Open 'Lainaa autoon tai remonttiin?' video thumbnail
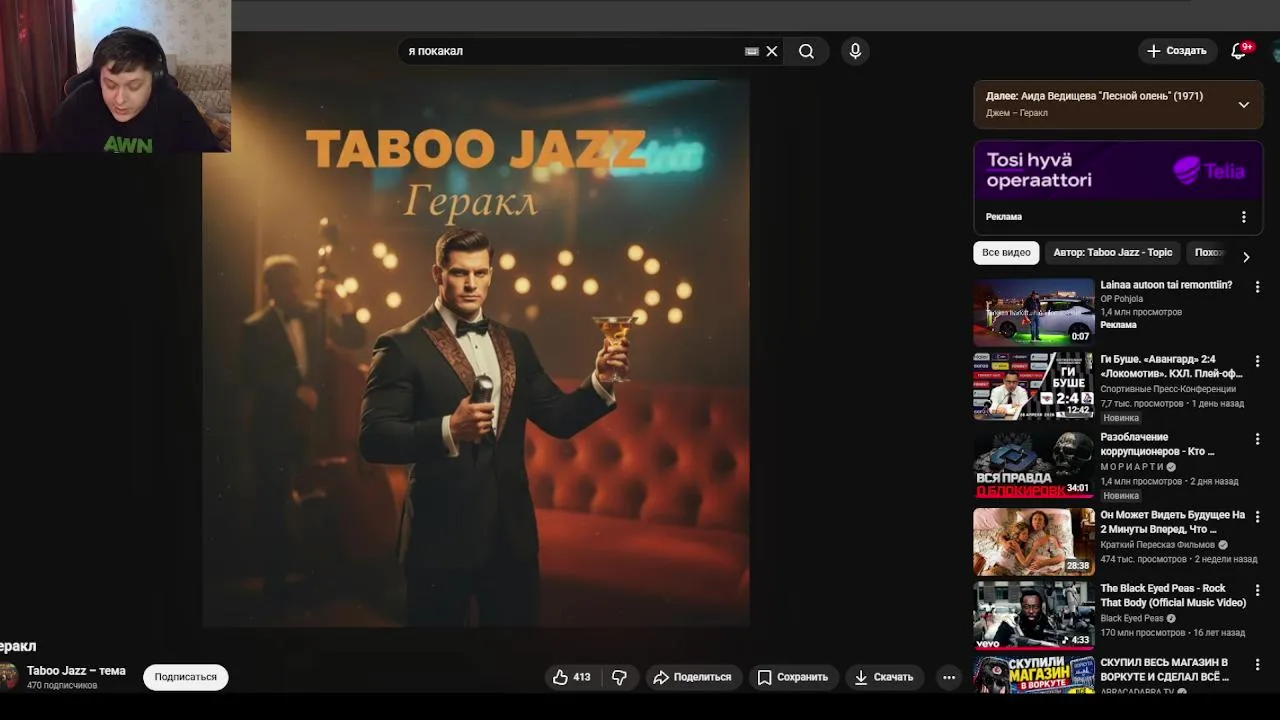Screen dimensions: 1280x720 (x=1034, y=312)
